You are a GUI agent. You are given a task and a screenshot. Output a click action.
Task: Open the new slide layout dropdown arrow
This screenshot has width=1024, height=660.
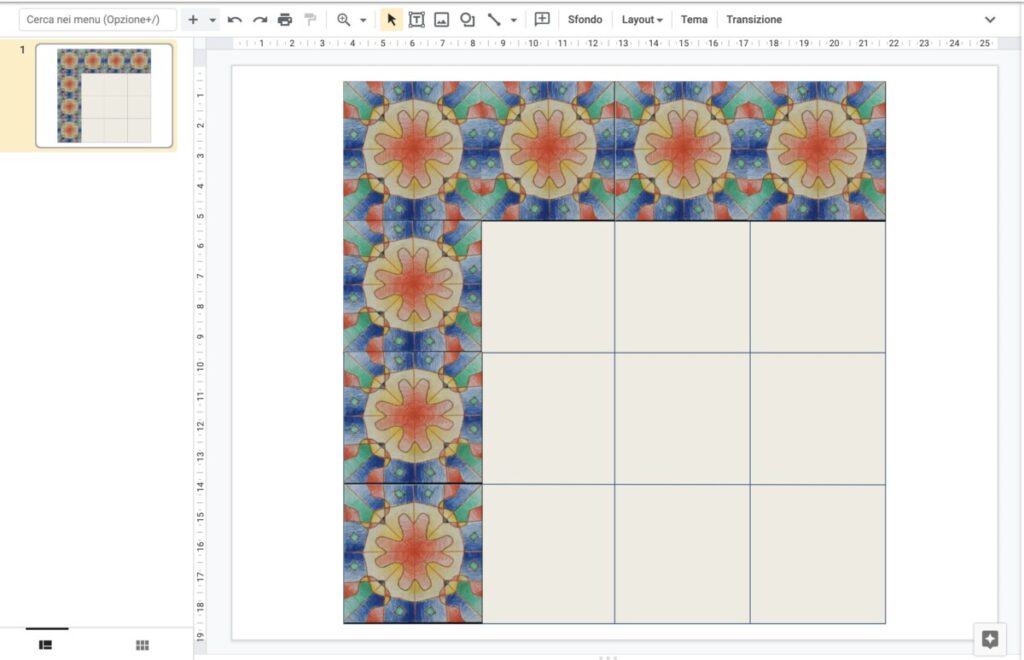coord(212,20)
